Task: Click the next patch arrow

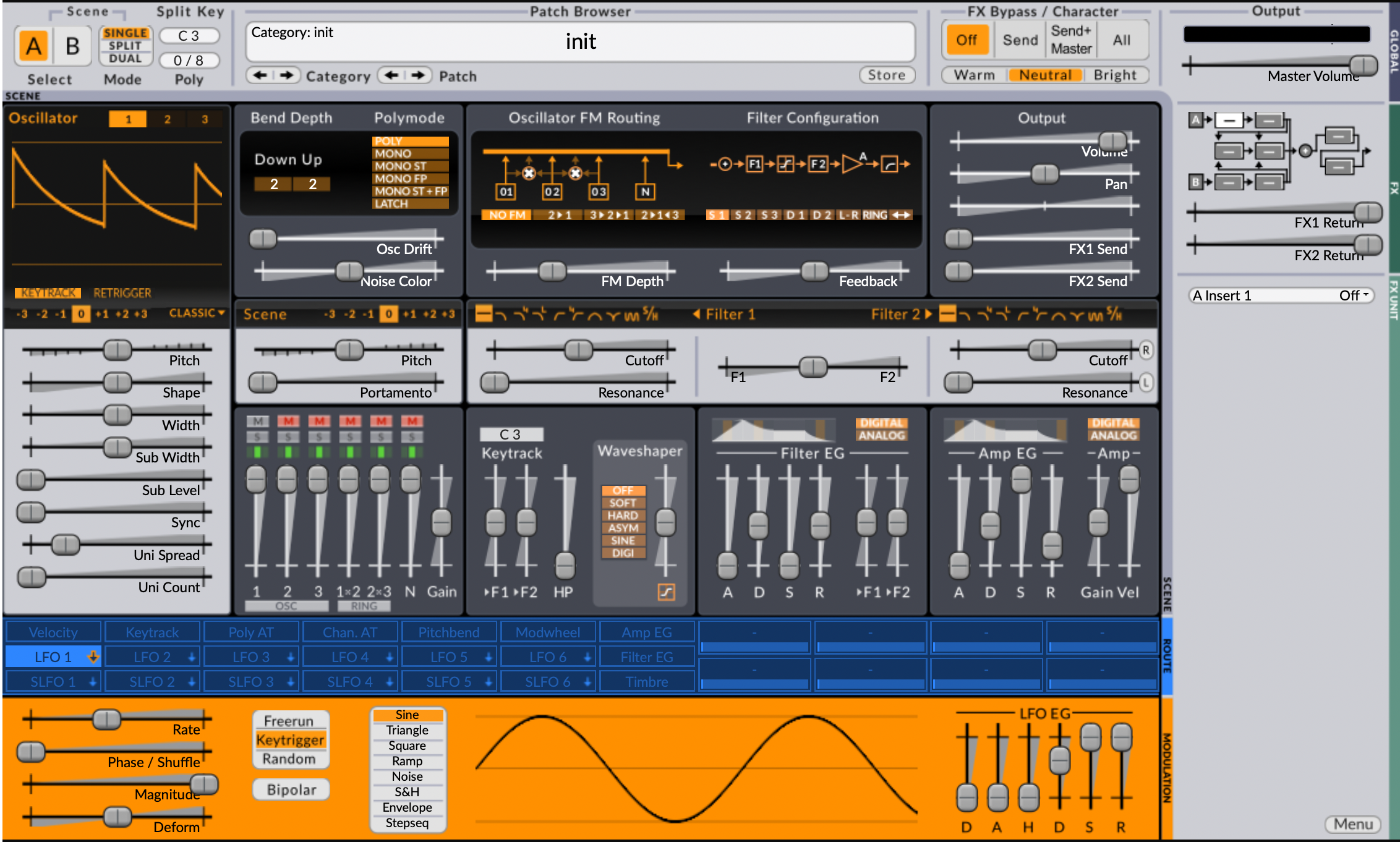Action: point(419,75)
